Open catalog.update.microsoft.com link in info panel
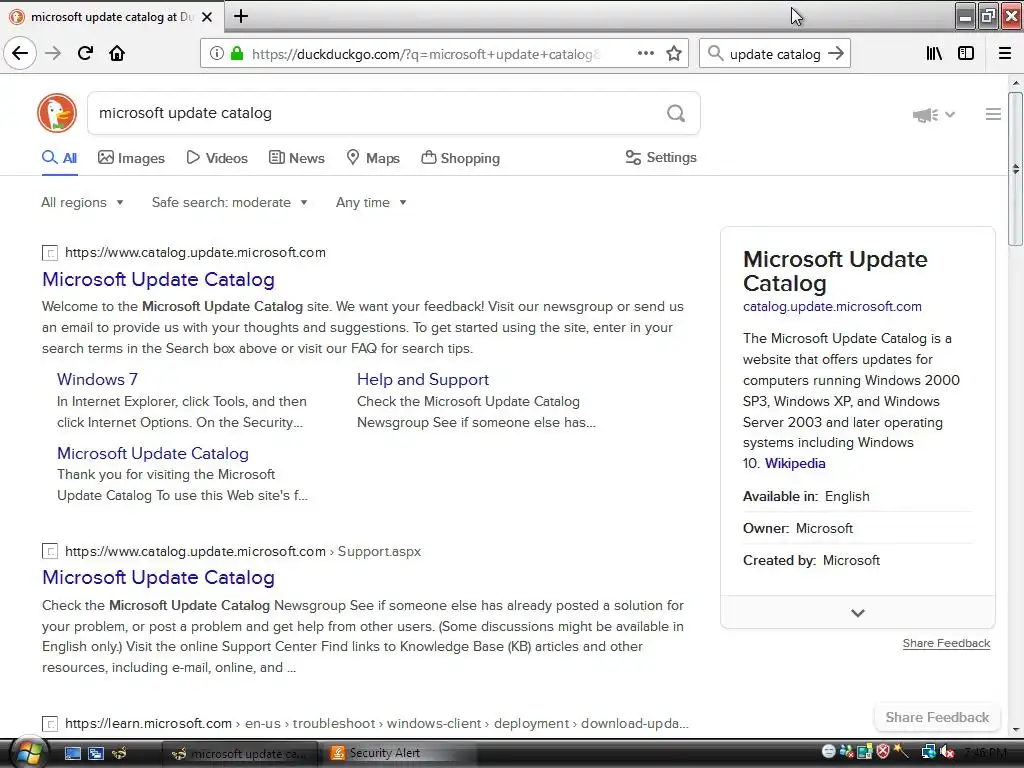1024x768 pixels. click(832, 306)
